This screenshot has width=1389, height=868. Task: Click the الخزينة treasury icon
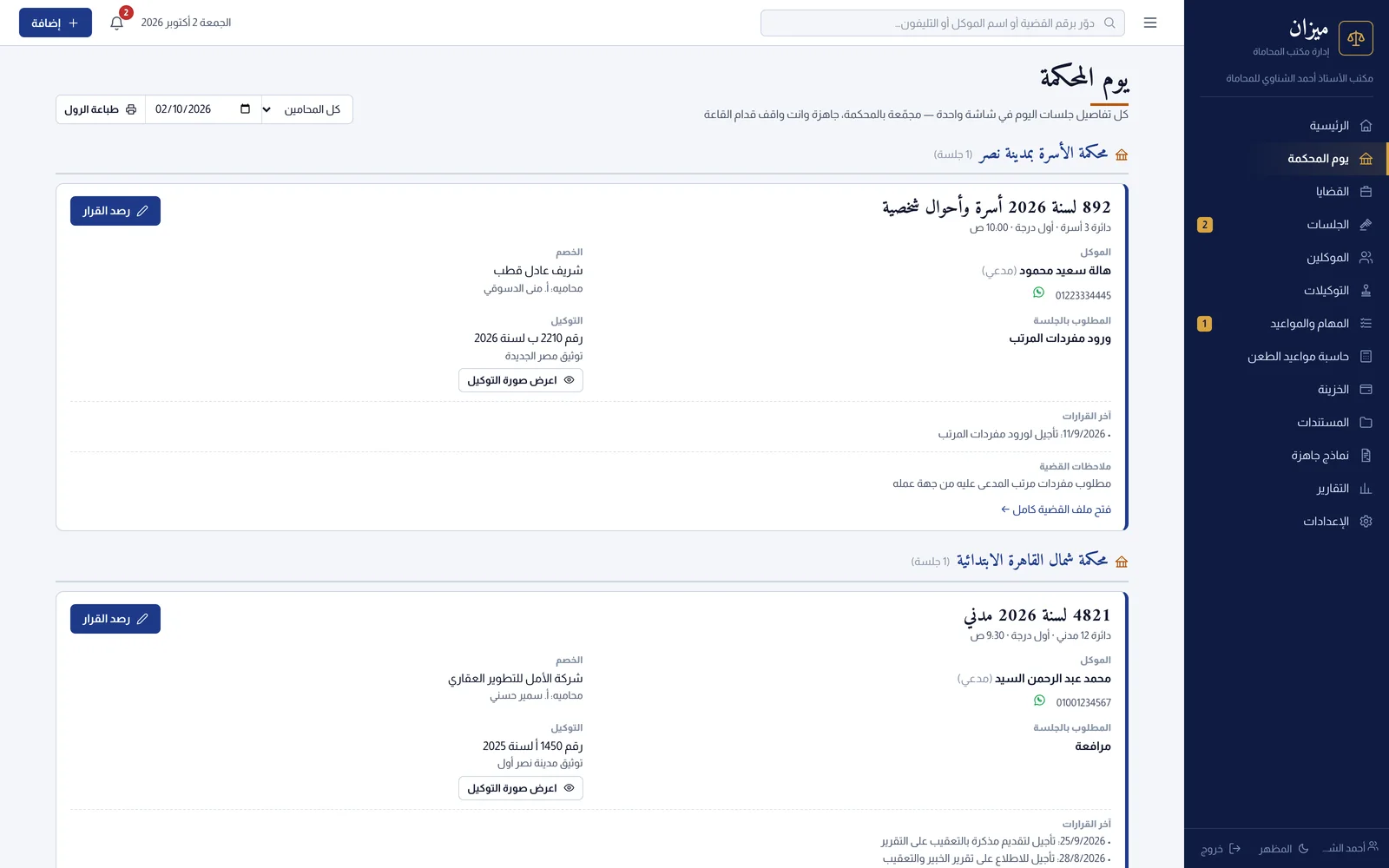tap(1366, 390)
